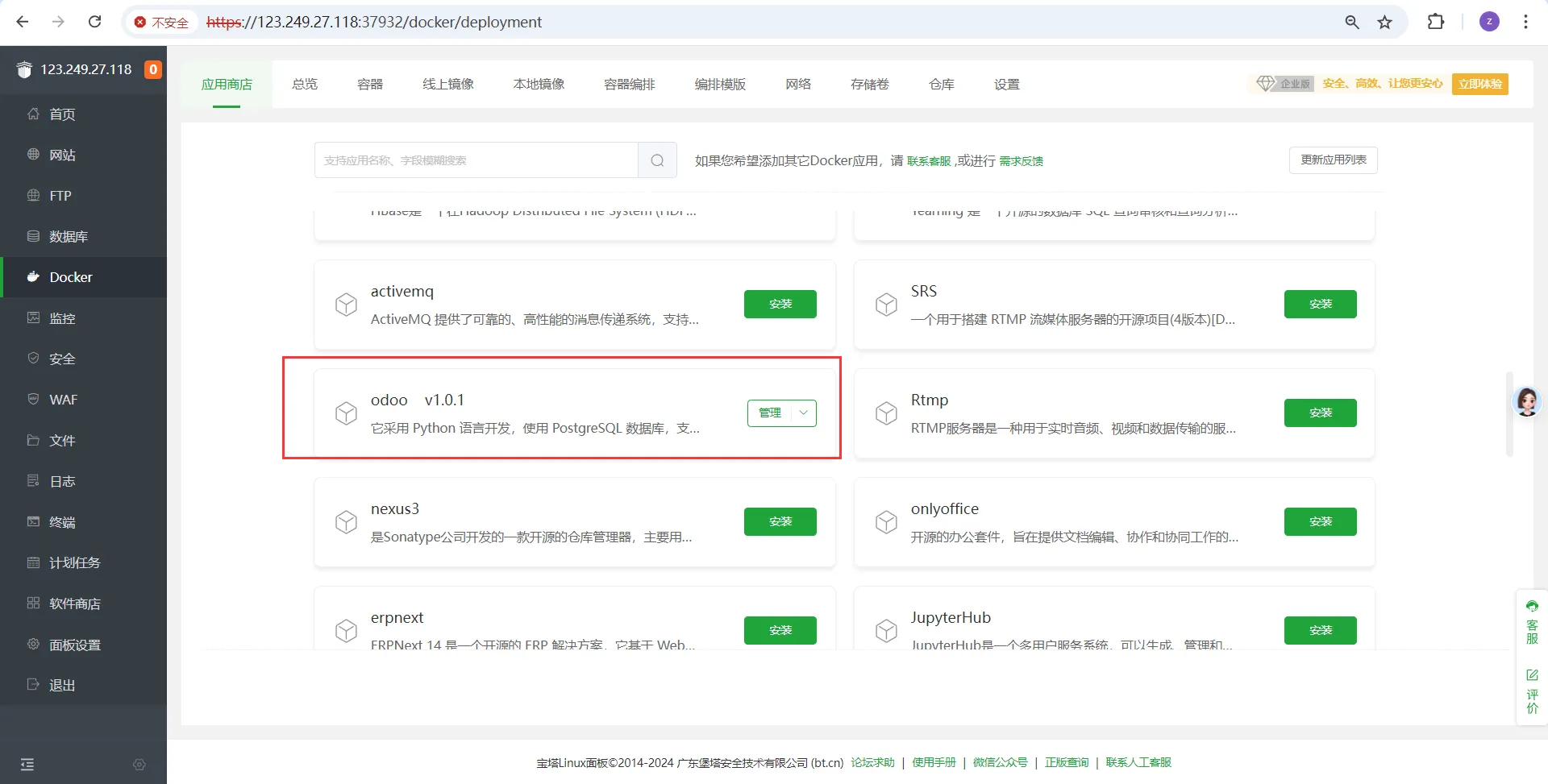This screenshot has width=1548, height=784.
Task: Install the SRS application
Action: coord(1321,304)
